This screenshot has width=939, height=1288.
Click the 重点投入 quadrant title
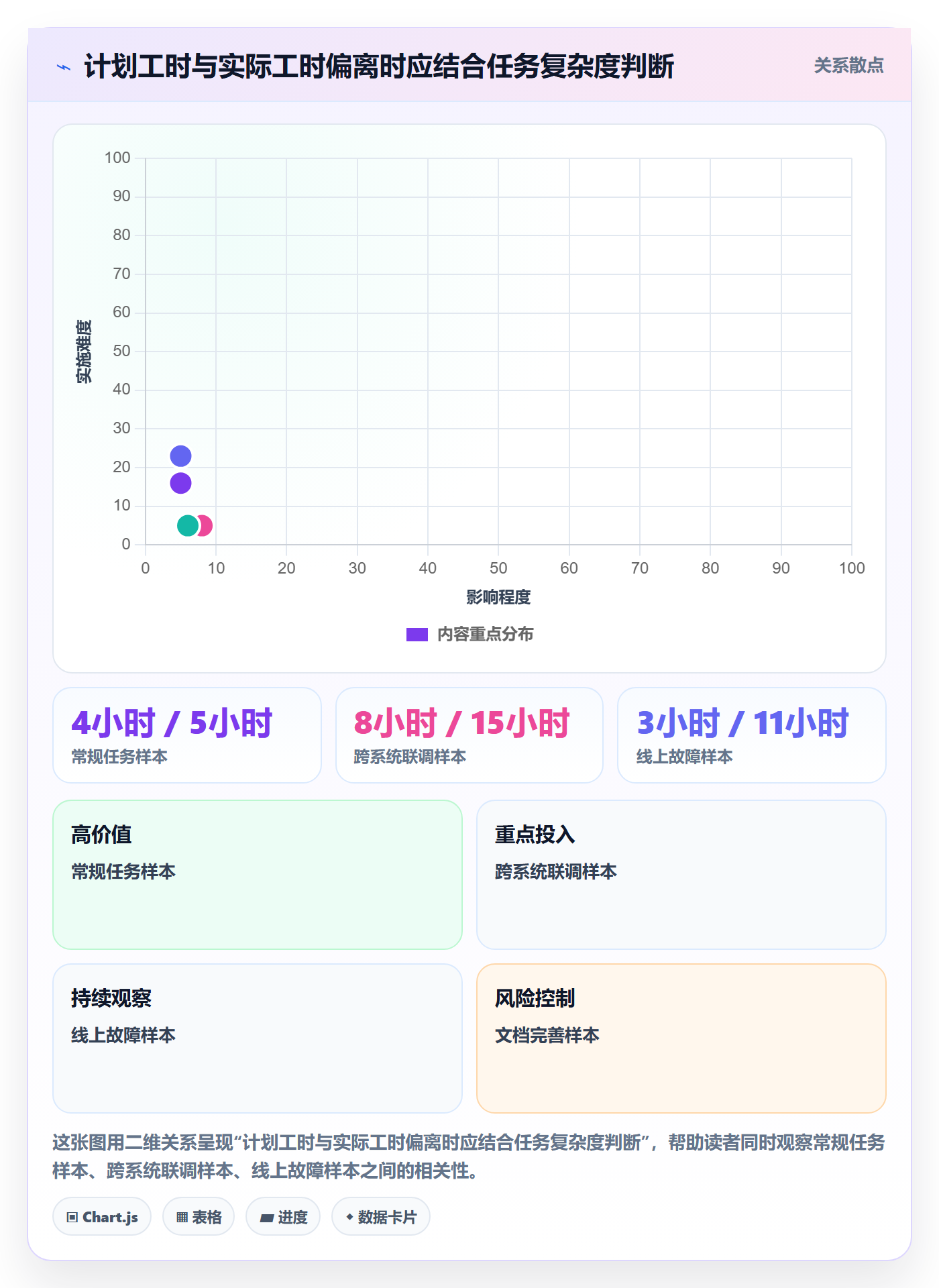(535, 835)
